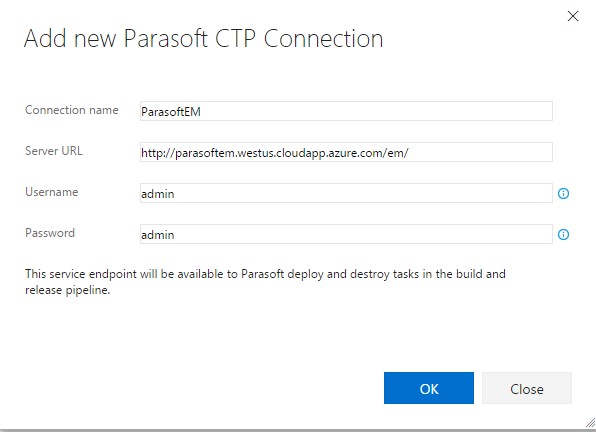The height and width of the screenshot is (432, 596).
Task: Dismiss dialog with the X icon
Action: (x=573, y=16)
